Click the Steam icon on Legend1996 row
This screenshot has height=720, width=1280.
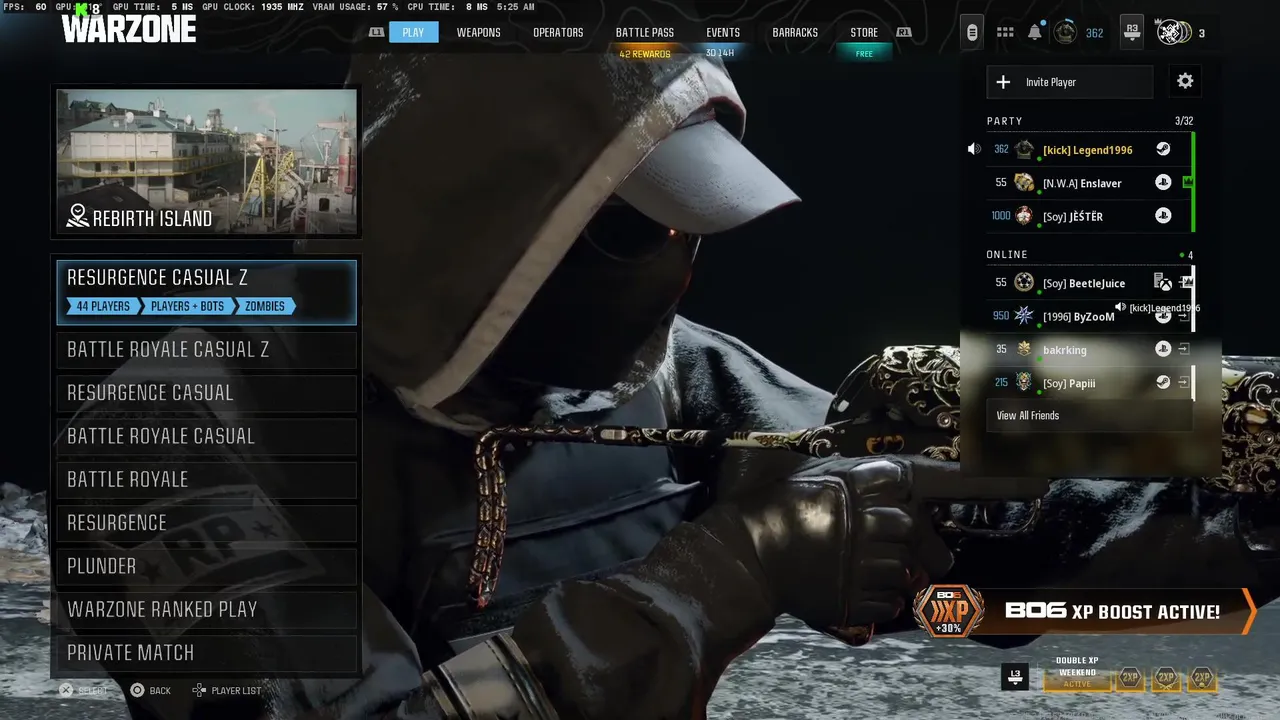click(x=1163, y=150)
